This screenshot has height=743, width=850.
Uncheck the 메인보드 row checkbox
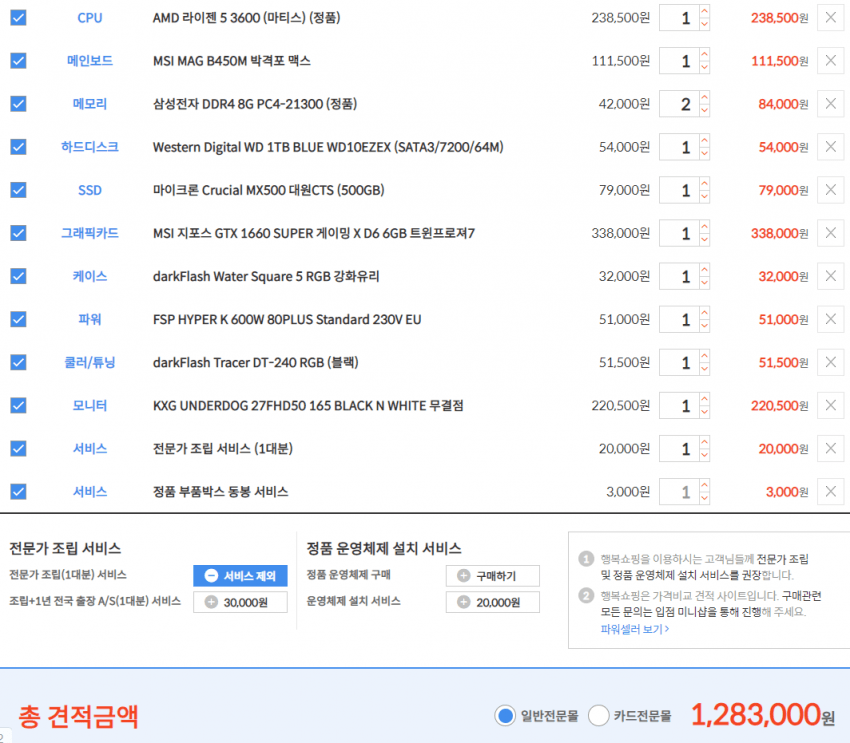click(x=18, y=60)
